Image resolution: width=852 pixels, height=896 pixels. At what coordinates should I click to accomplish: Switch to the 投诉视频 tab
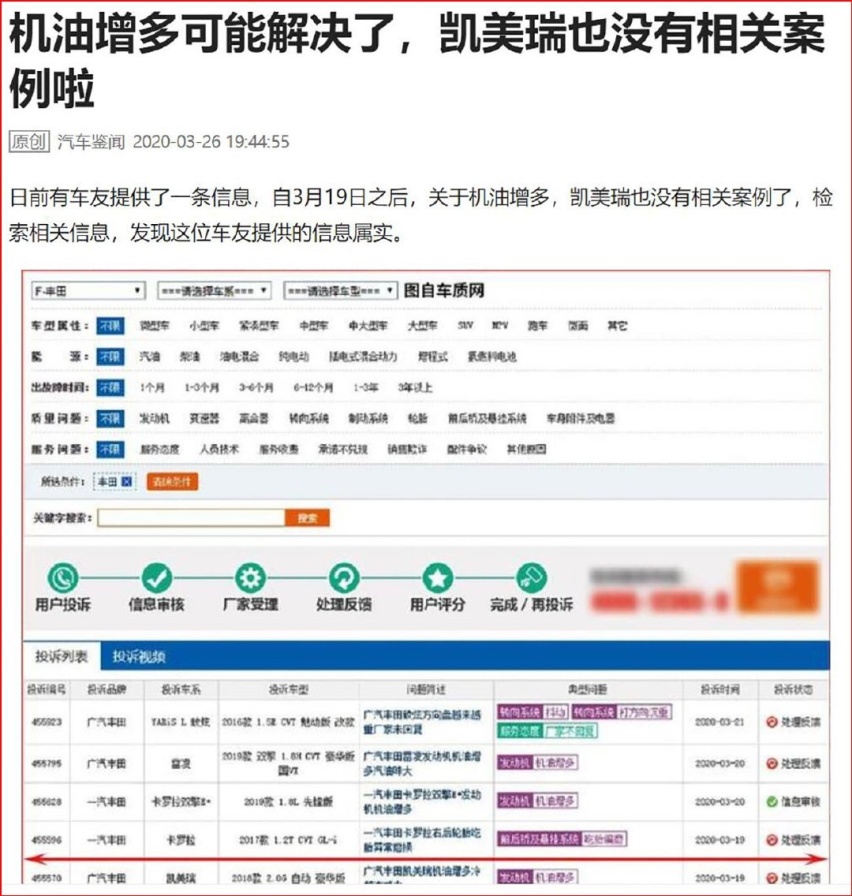[x=138, y=656]
